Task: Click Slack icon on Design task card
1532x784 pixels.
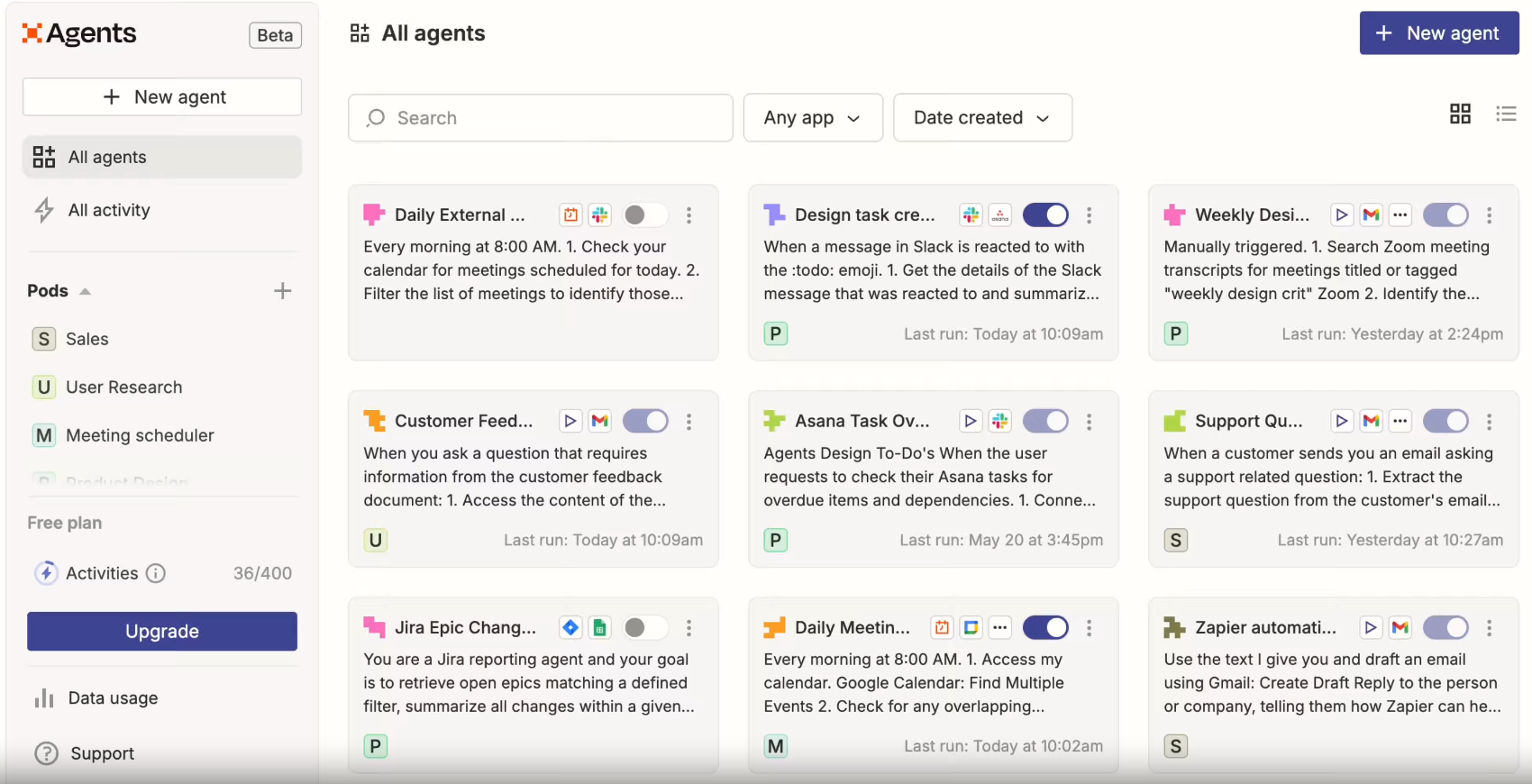Action: [x=971, y=214]
